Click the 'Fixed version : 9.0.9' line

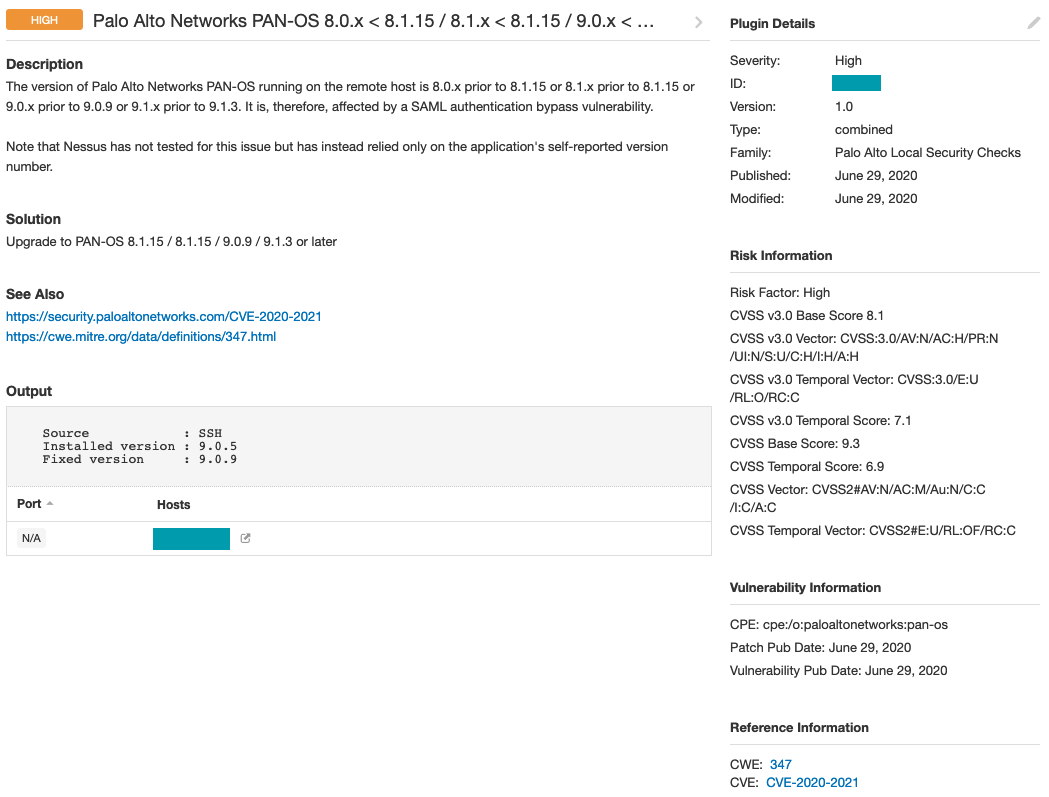click(x=139, y=459)
